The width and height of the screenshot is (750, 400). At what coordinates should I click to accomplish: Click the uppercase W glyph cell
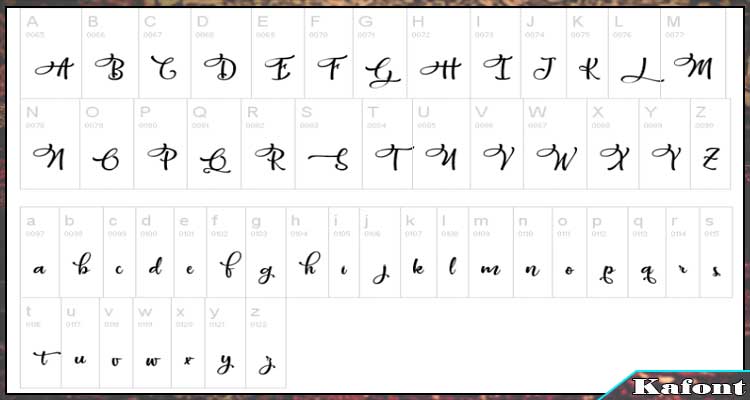point(555,144)
